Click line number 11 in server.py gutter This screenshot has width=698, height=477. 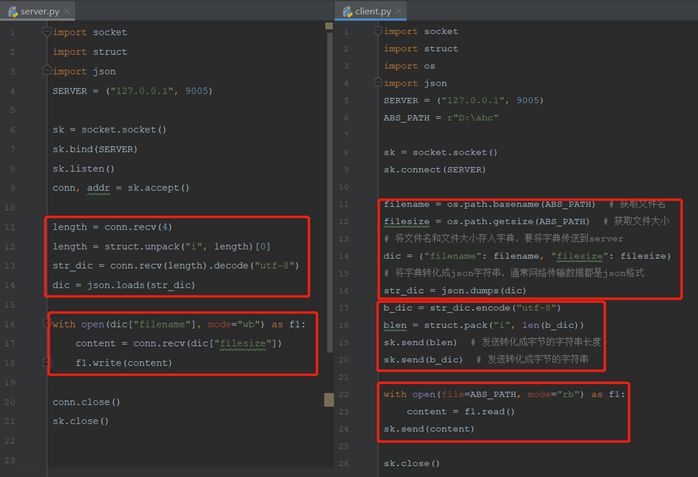pos(10,227)
